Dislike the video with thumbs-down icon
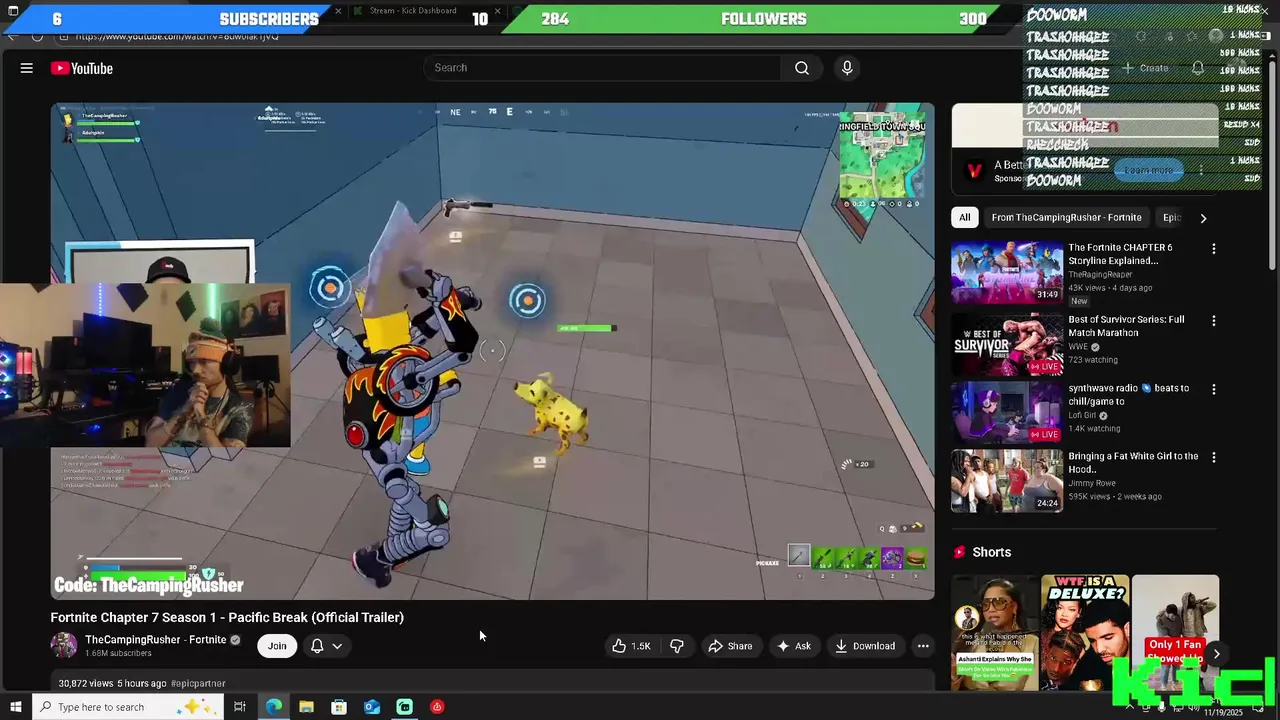 pyautogui.click(x=677, y=646)
